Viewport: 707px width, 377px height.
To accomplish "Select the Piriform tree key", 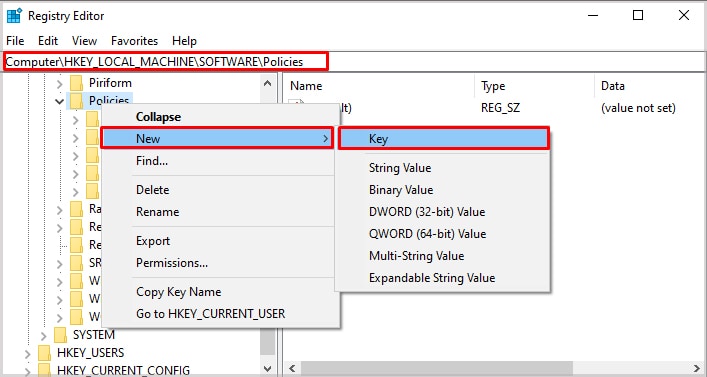I will 110,83.
